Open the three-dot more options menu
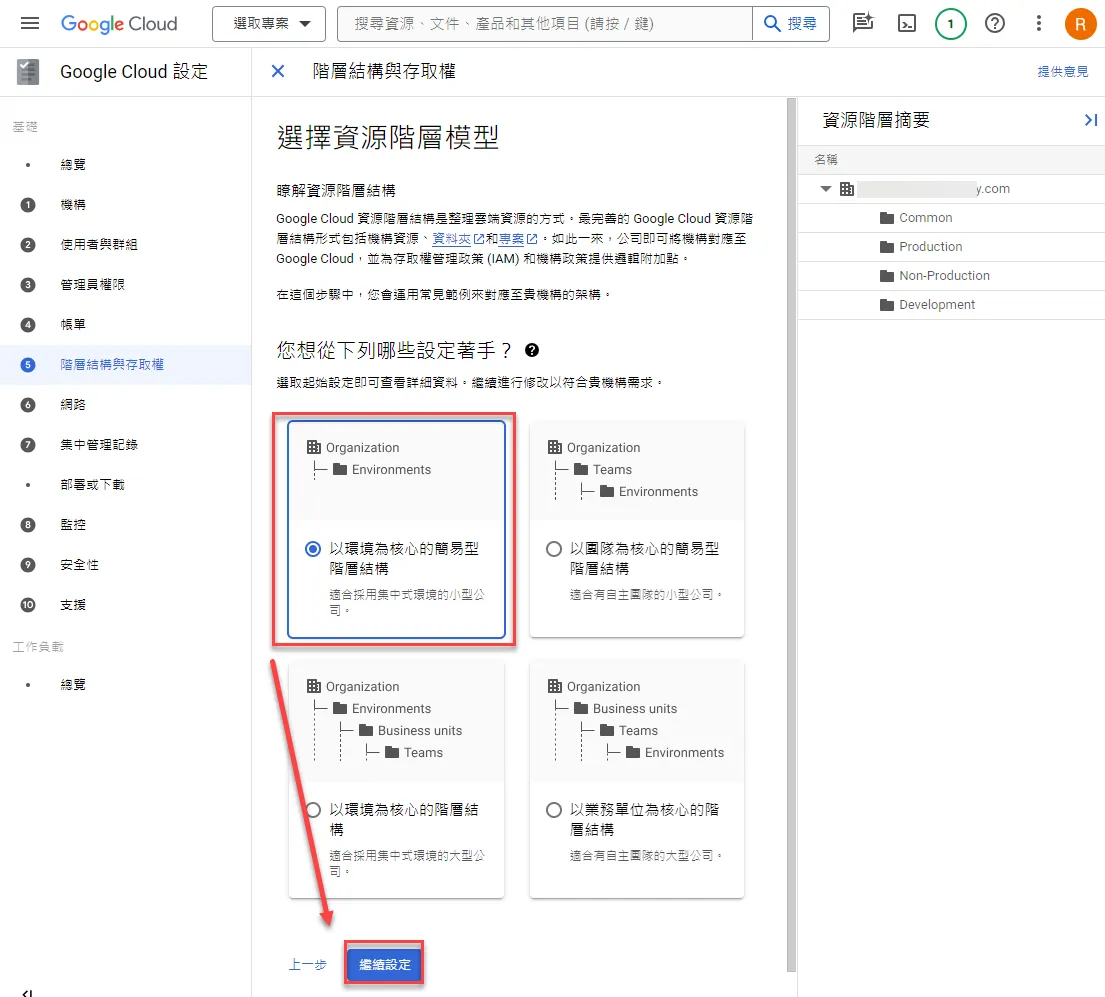 point(1038,24)
